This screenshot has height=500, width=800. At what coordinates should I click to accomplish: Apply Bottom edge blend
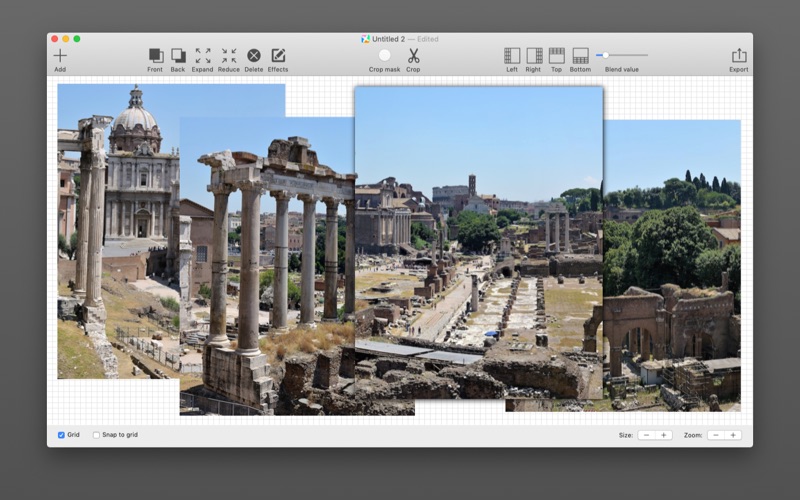click(581, 56)
